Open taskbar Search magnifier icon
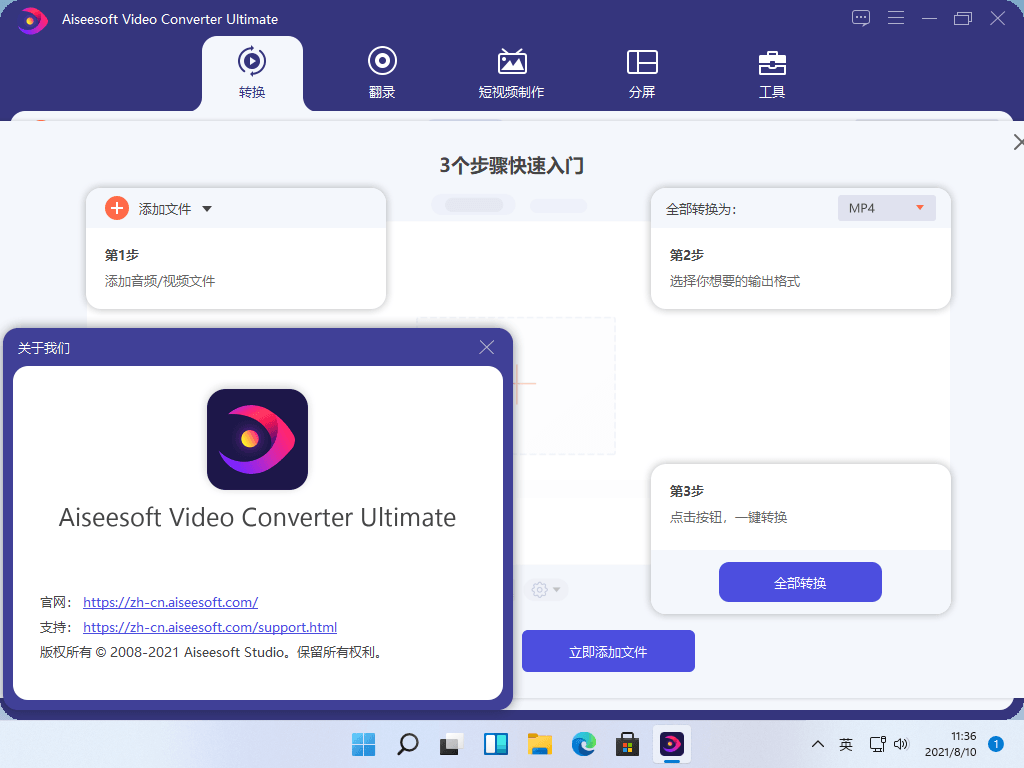The height and width of the screenshot is (768, 1024). (408, 744)
